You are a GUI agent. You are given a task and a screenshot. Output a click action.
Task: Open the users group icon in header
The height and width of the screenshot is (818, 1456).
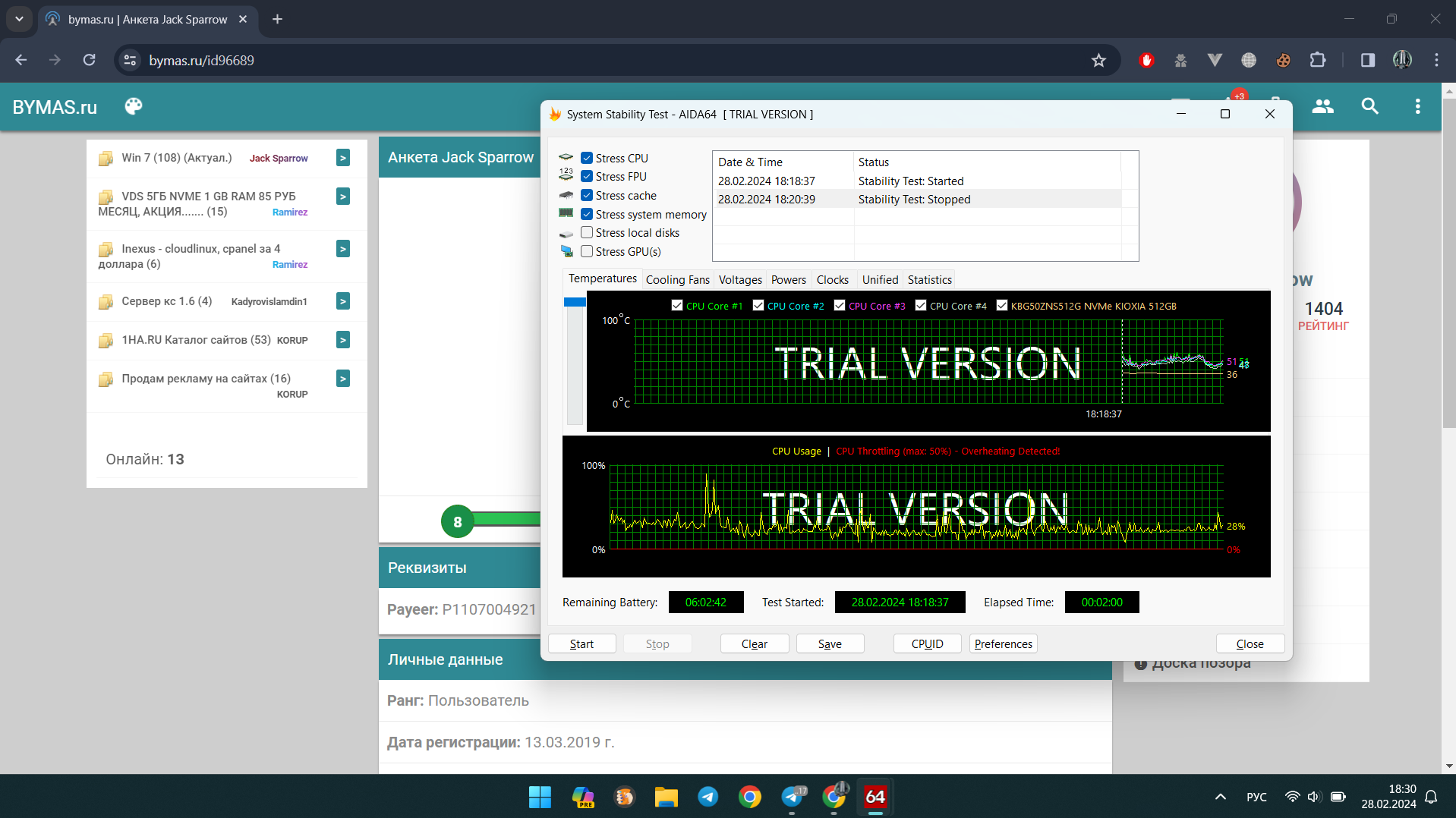pyautogui.click(x=1322, y=106)
